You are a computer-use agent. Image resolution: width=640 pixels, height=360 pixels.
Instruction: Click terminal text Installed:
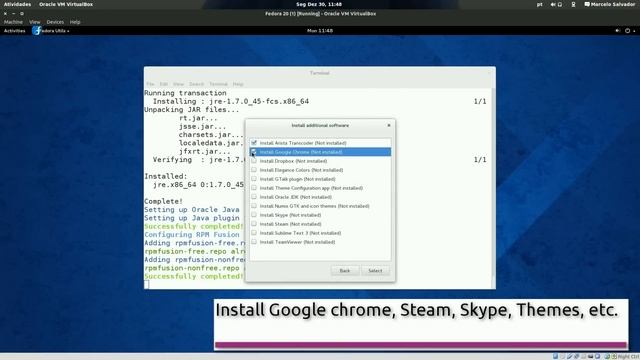[x=166, y=176]
